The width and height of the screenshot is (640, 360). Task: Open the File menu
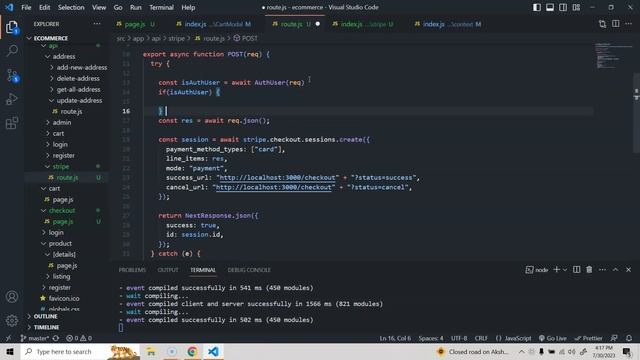[x=26, y=7]
